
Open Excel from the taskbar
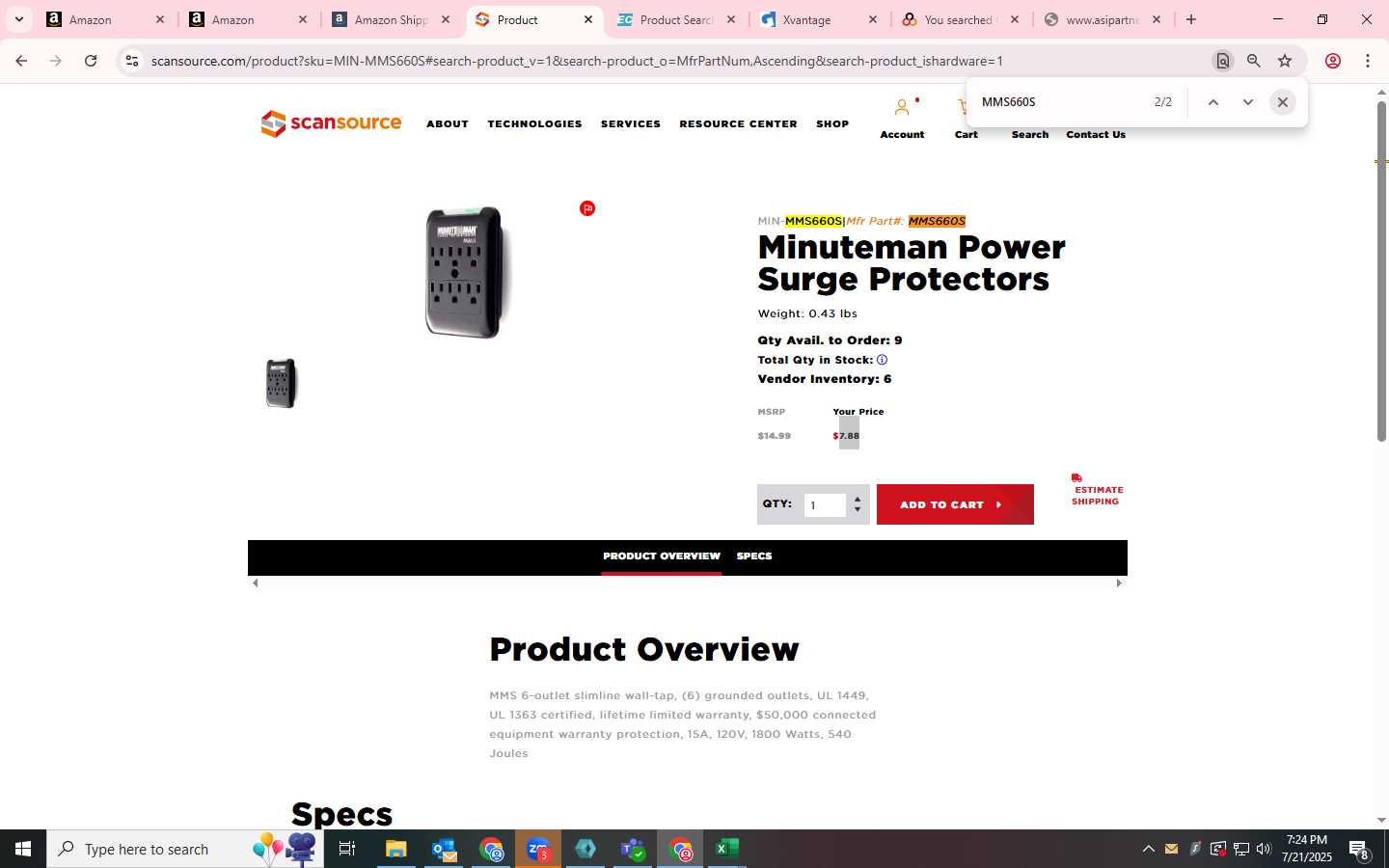(x=726, y=849)
